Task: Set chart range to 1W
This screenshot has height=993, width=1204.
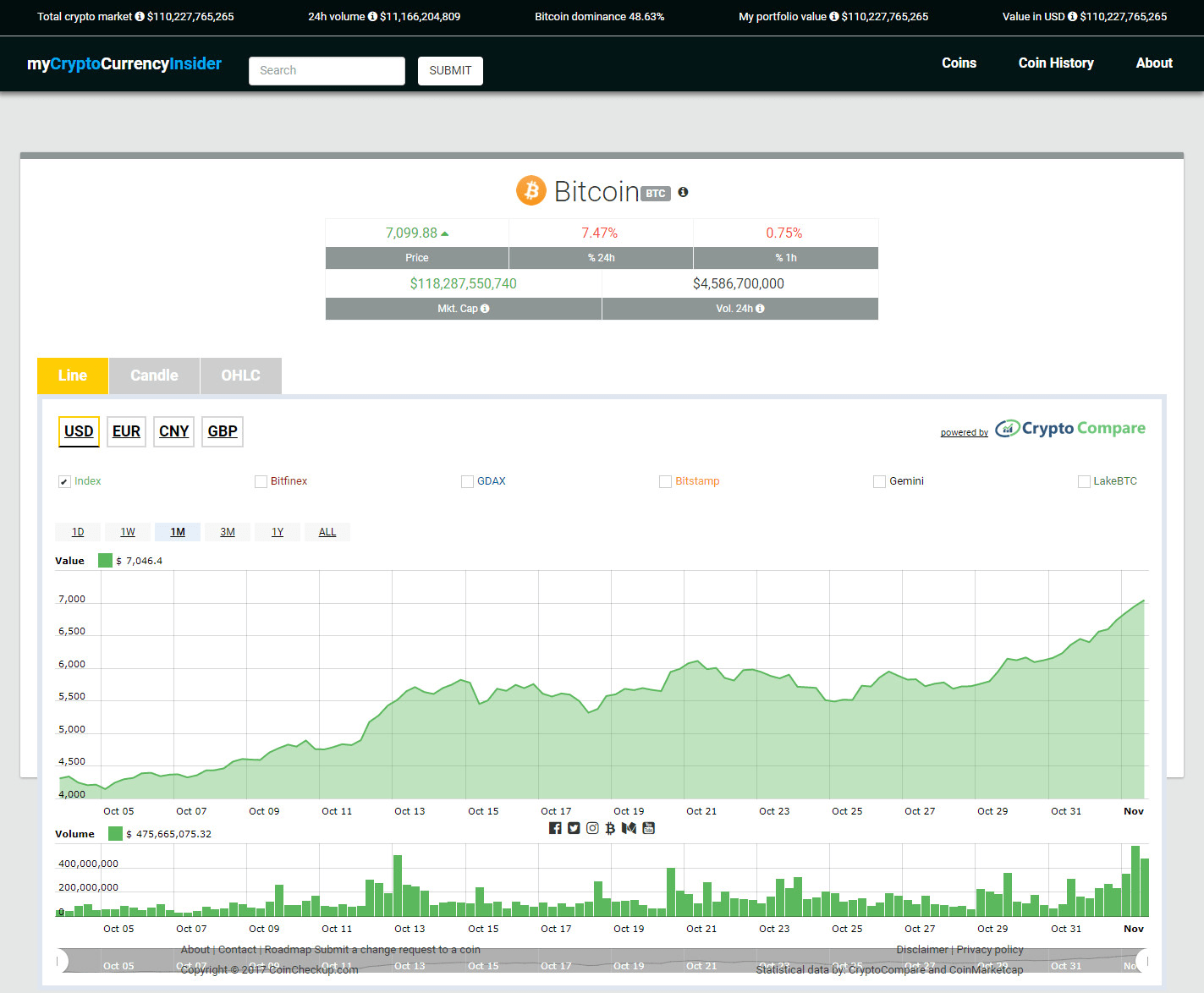Action: pyautogui.click(x=128, y=532)
